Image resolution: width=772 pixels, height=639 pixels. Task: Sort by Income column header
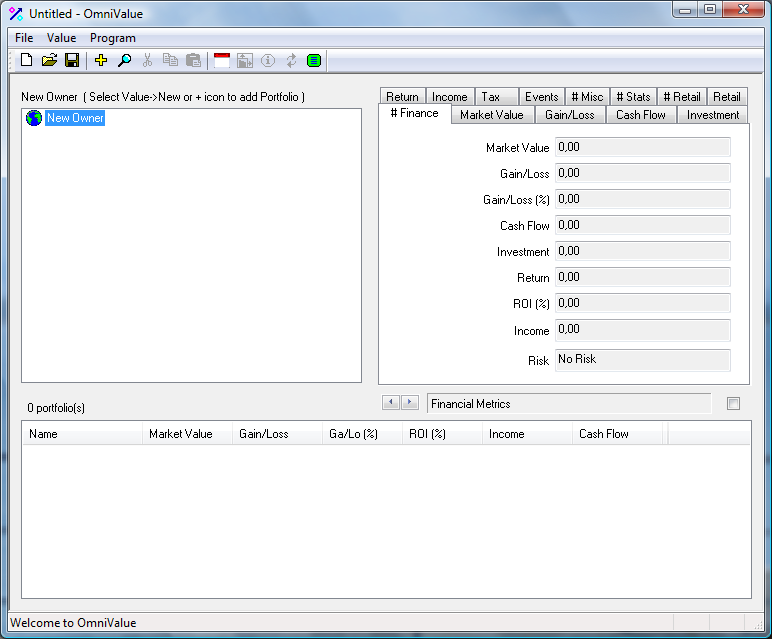point(527,434)
